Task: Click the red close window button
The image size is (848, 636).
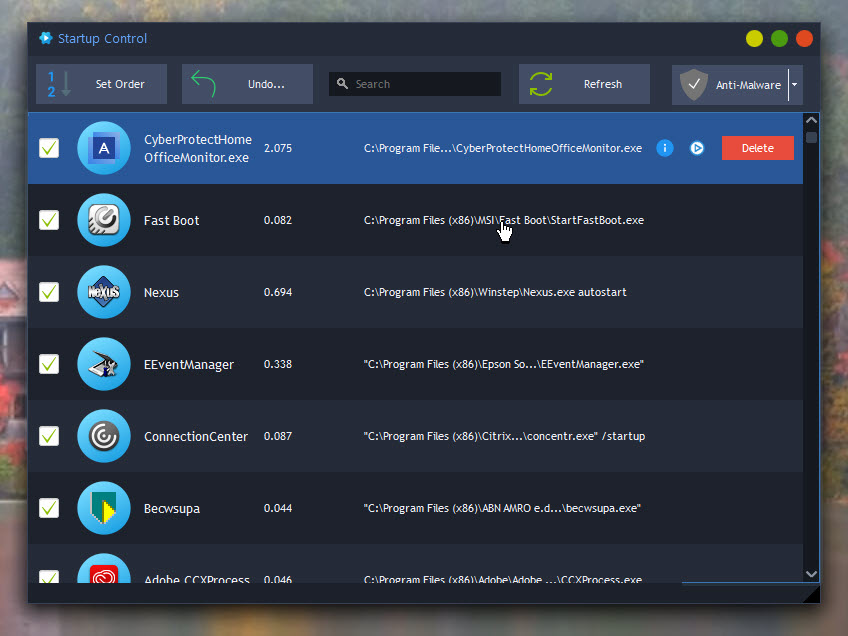Action: tap(804, 38)
